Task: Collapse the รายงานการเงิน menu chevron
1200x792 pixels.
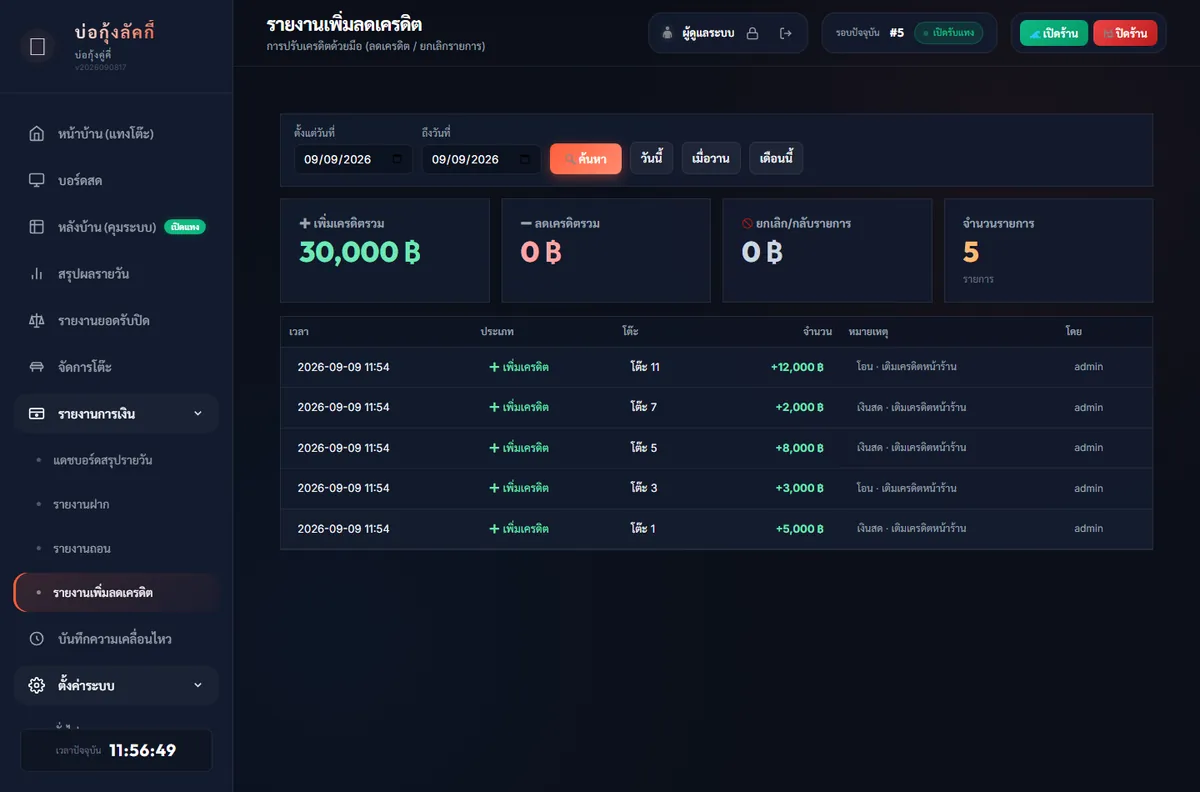Action: [197, 414]
